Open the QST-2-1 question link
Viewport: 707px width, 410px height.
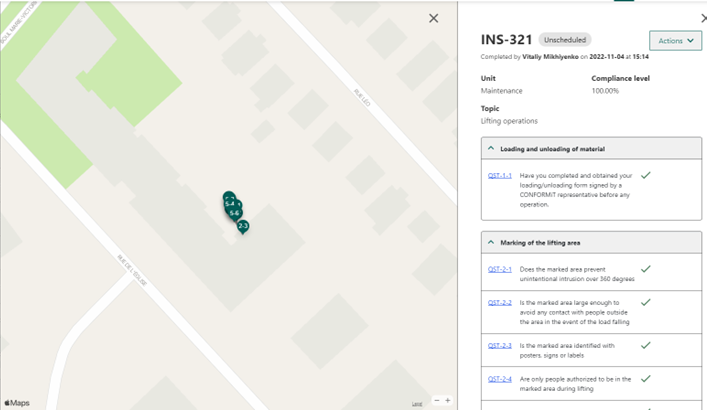point(500,269)
